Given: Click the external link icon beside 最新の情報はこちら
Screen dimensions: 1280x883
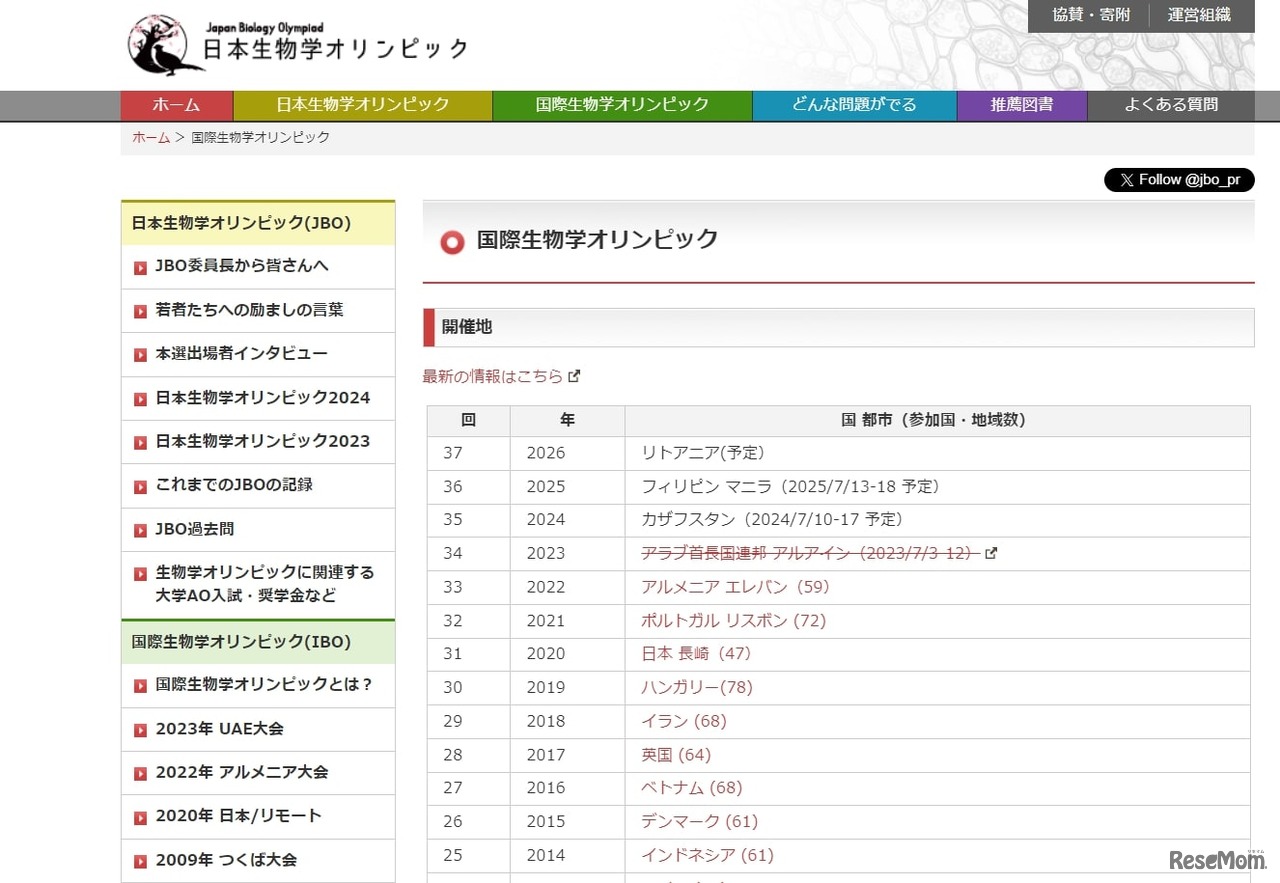Looking at the screenshot, I should tap(574, 376).
